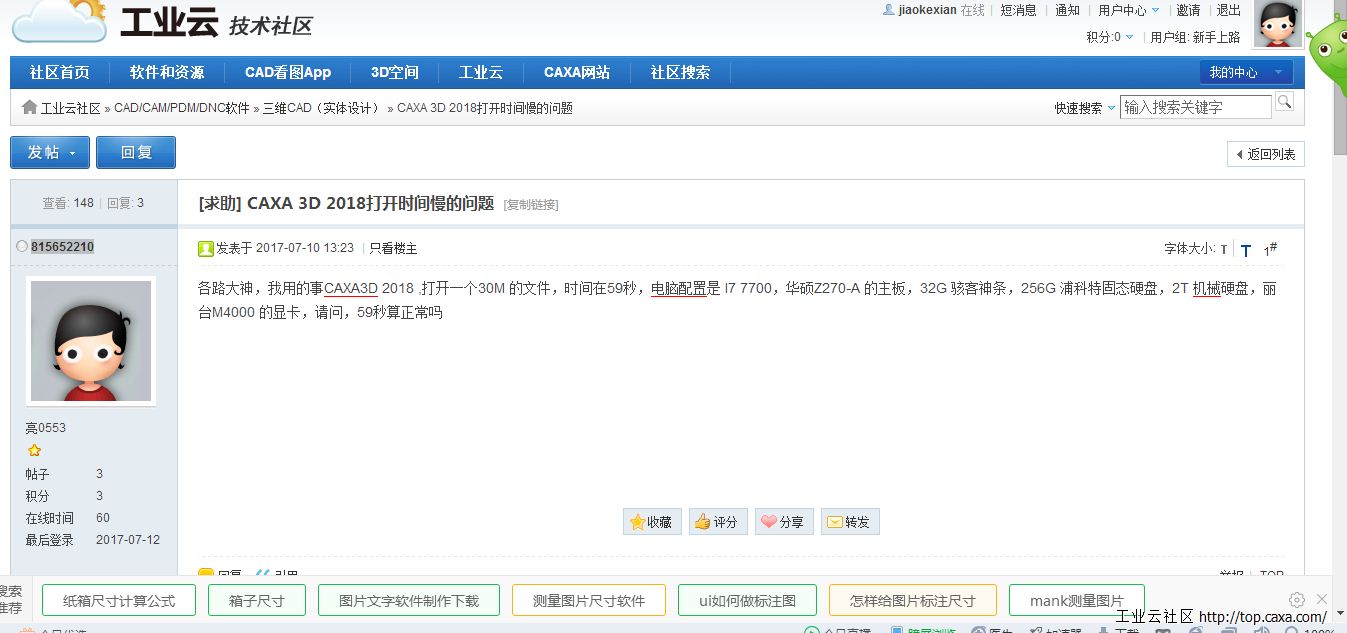The width and height of the screenshot is (1347, 633).
Task: Click the 收藏 star favorite button
Action: point(651,521)
